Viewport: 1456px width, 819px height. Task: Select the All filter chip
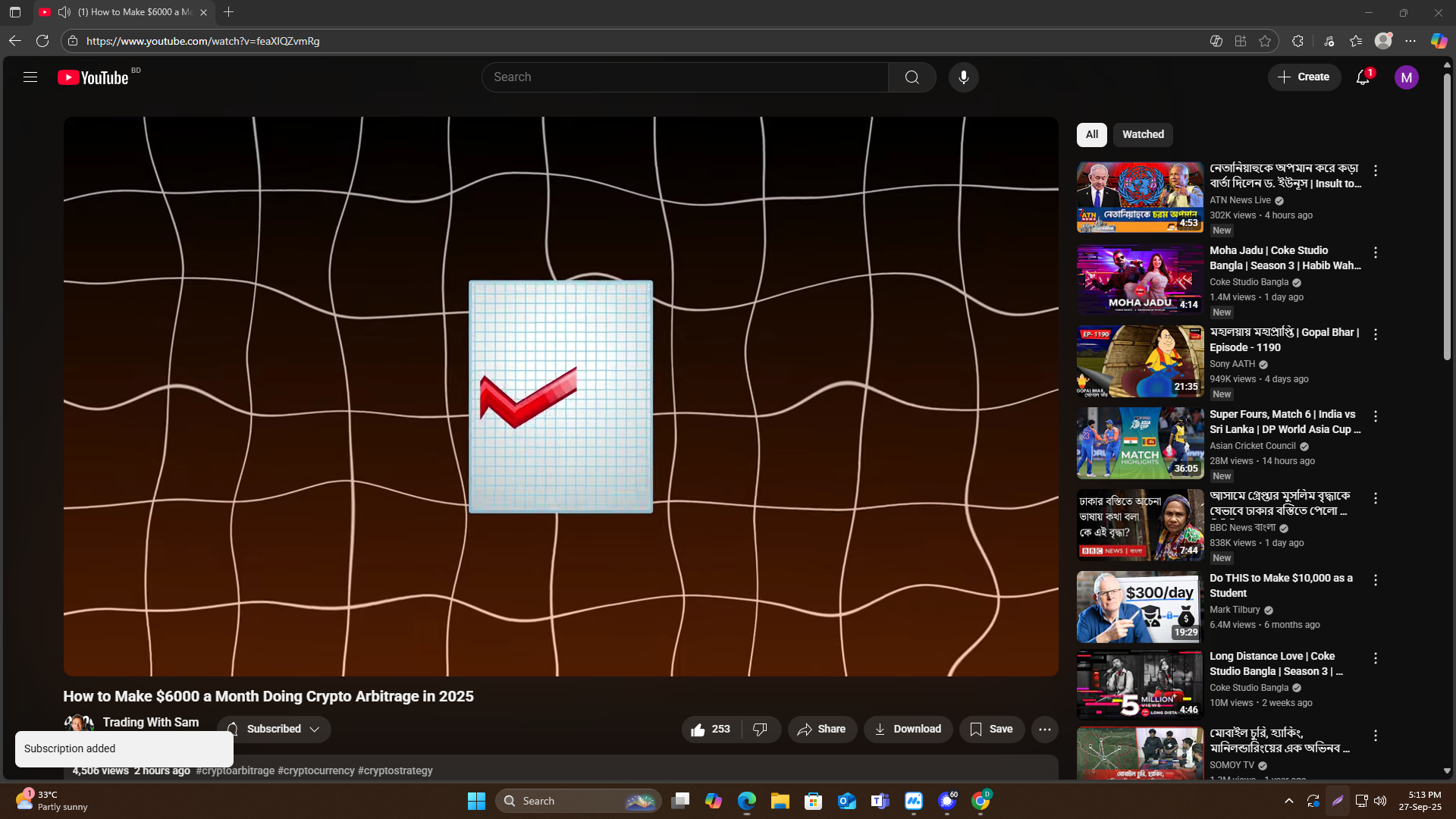[x=1091, y=134]
